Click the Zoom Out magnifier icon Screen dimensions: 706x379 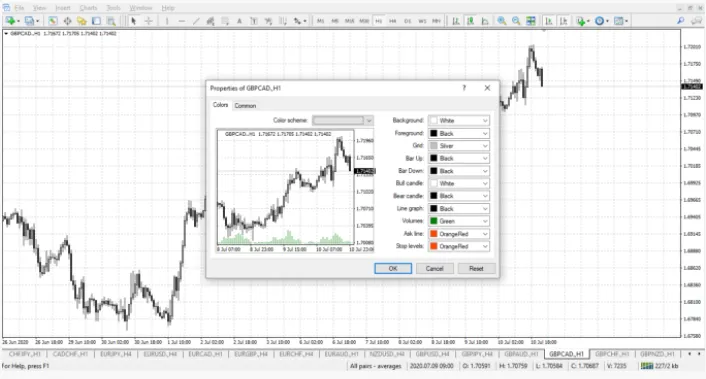click(516, 21)
